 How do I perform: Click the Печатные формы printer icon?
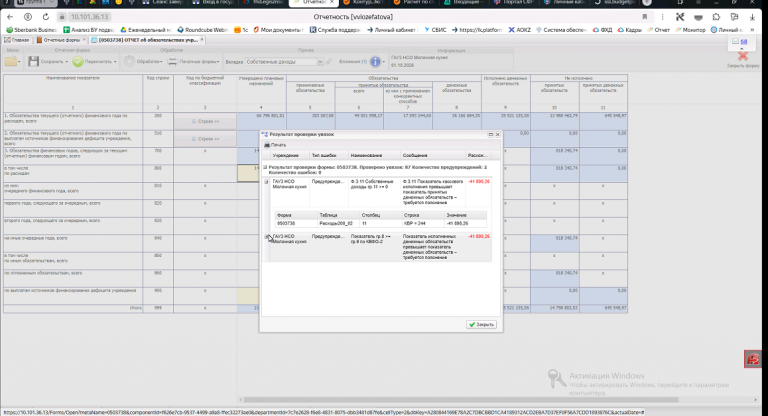point(172,62)
